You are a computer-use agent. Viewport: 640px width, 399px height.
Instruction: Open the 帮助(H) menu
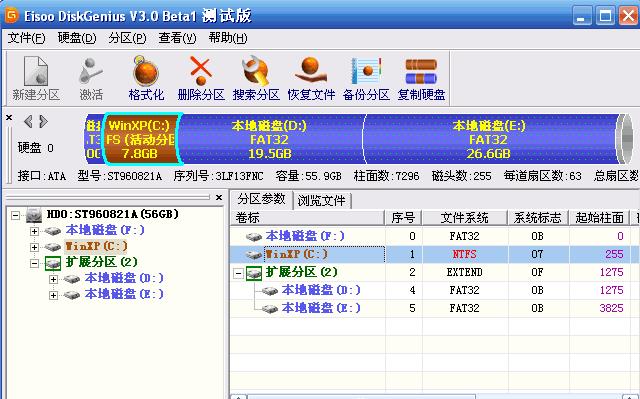228,38
